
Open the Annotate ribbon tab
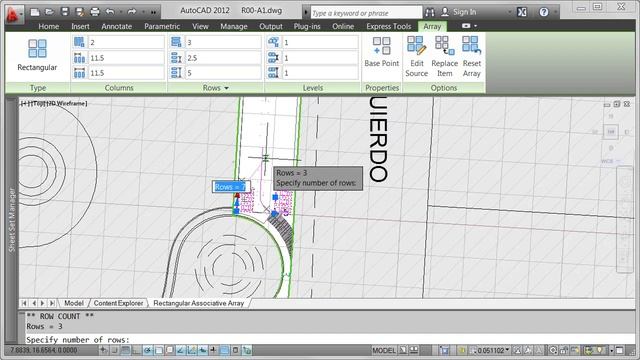pyautogui.click(x=116, y=26)
